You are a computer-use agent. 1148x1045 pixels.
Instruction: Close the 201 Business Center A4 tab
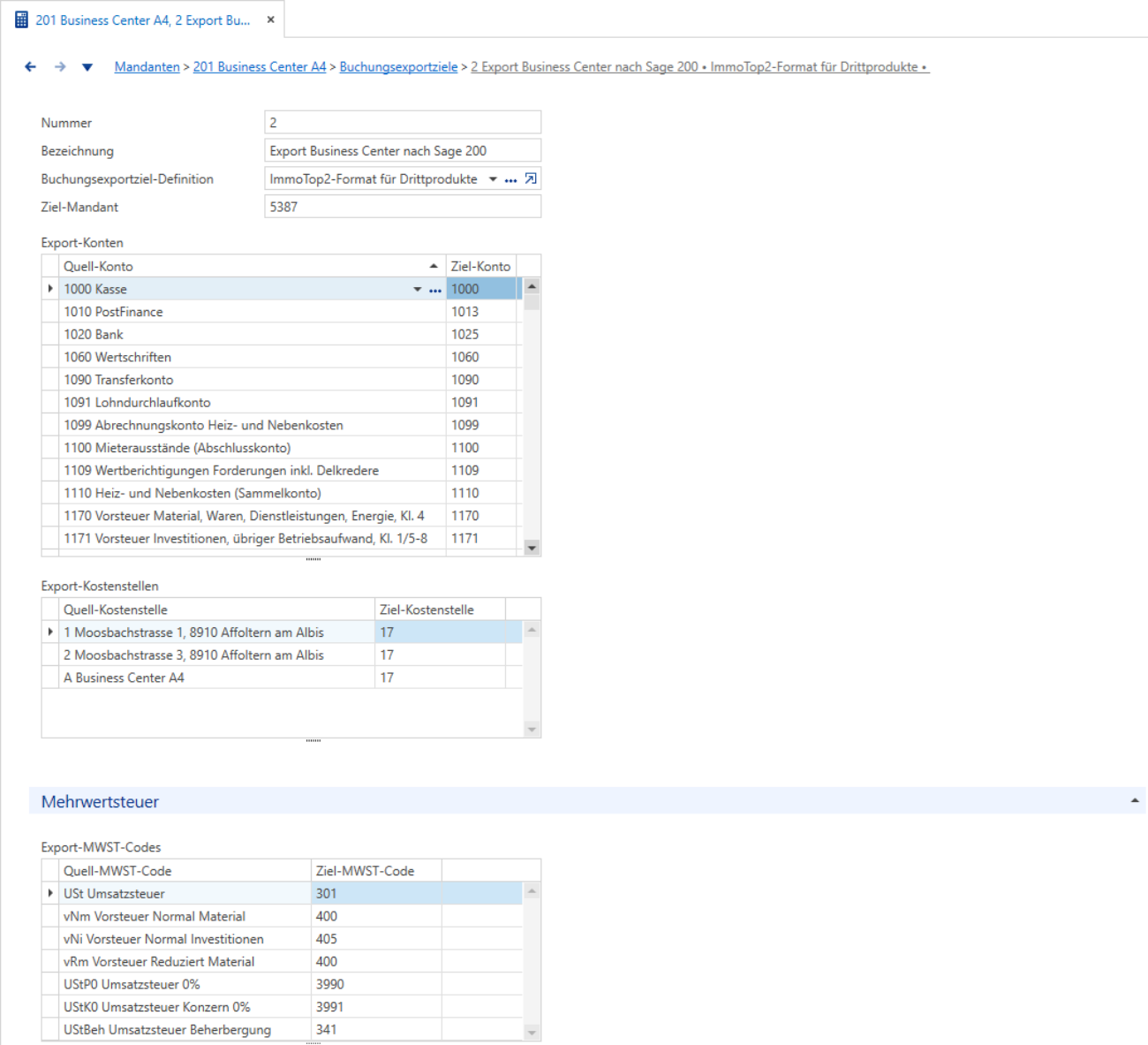[270, 19]
